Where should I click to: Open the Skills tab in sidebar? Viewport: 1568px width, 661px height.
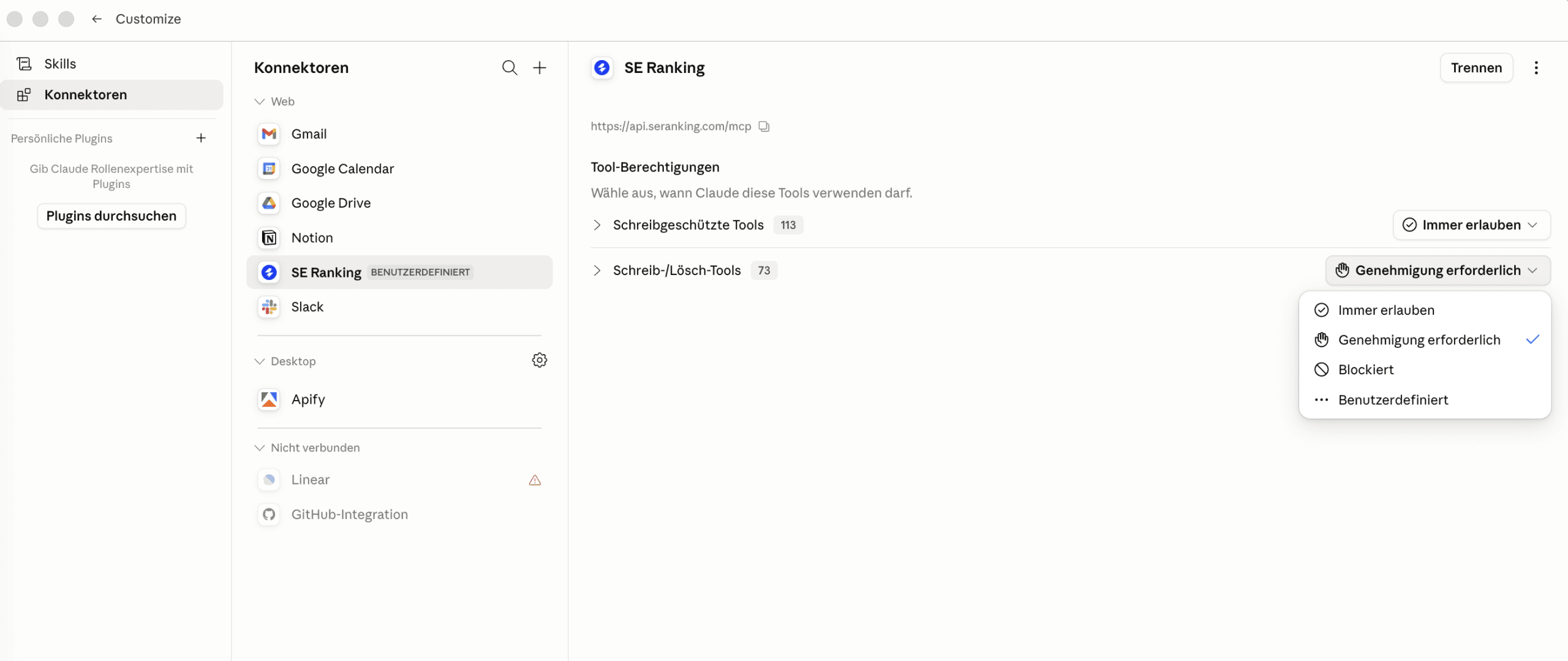(111, 64)
